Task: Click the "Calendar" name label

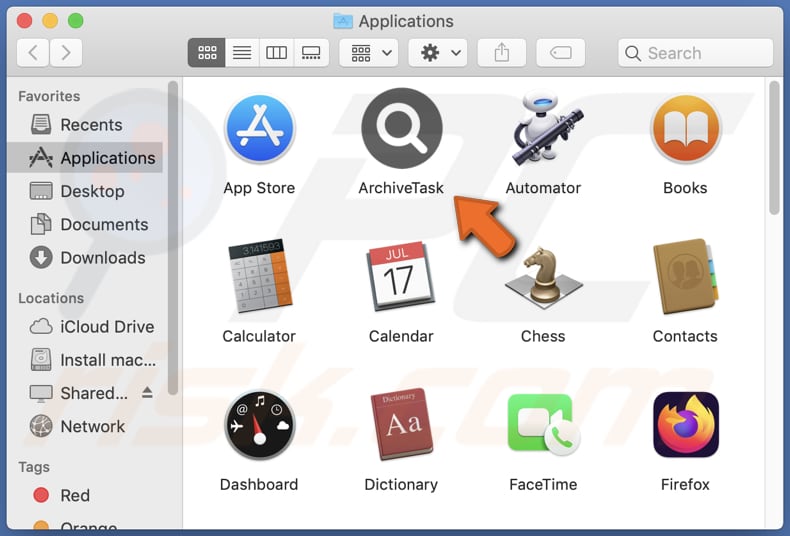Action: pos(401,336)
